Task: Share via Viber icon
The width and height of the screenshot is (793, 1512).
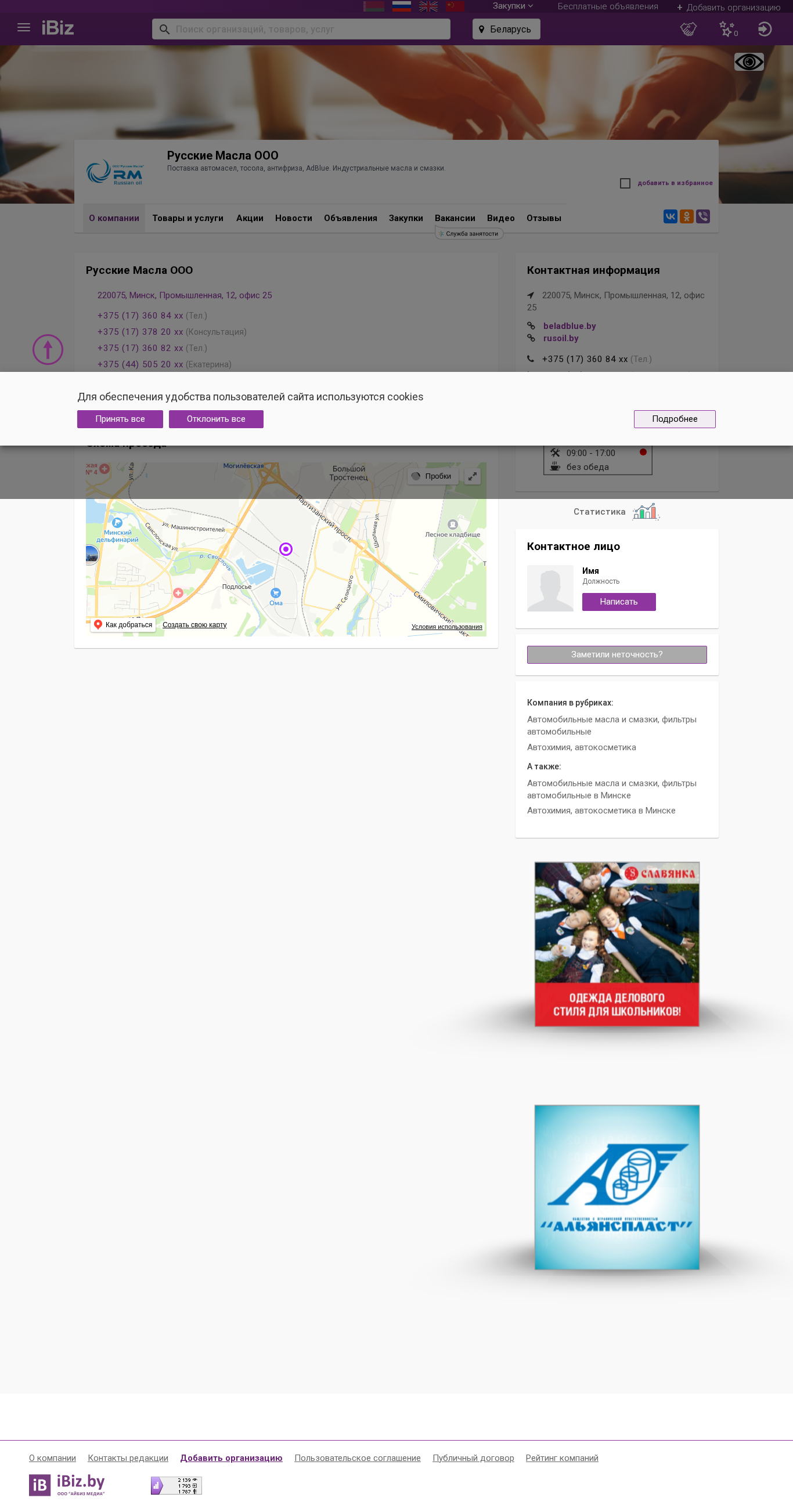Action: point(703,216)
